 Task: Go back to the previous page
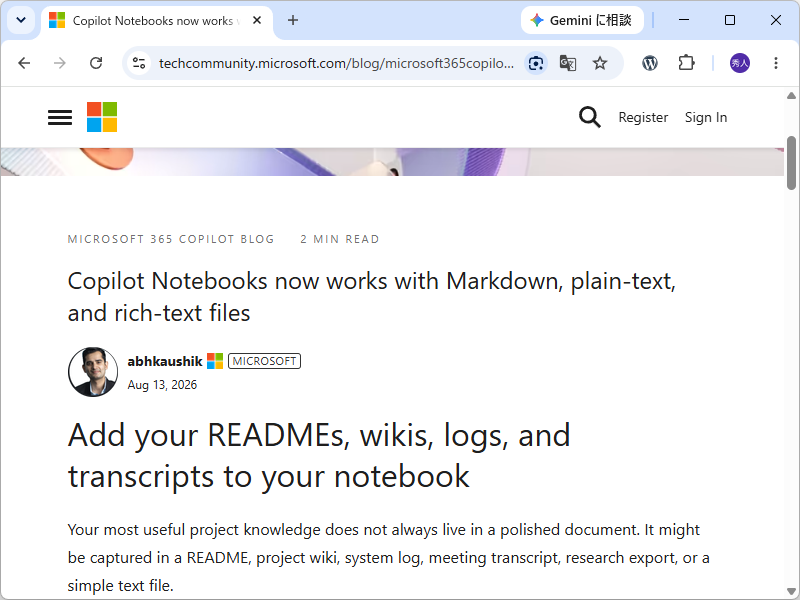24,63
